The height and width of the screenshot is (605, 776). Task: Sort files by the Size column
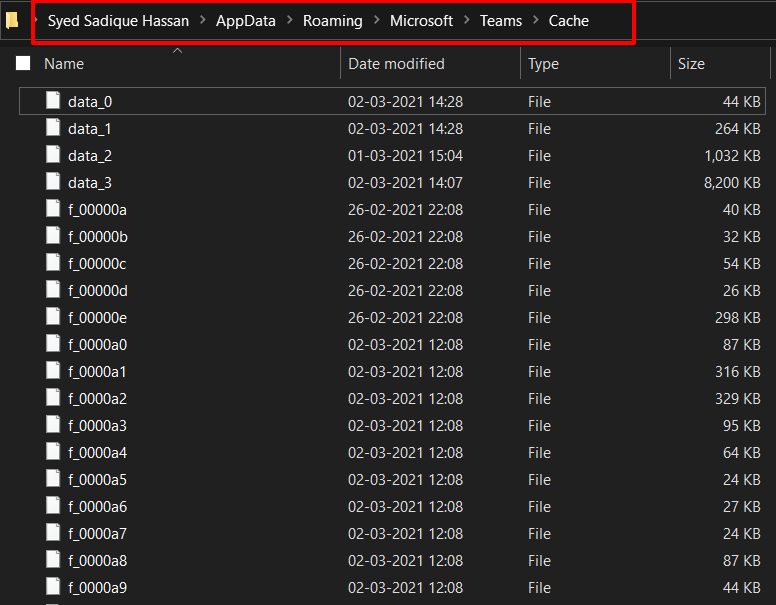[x=691, y=64]
